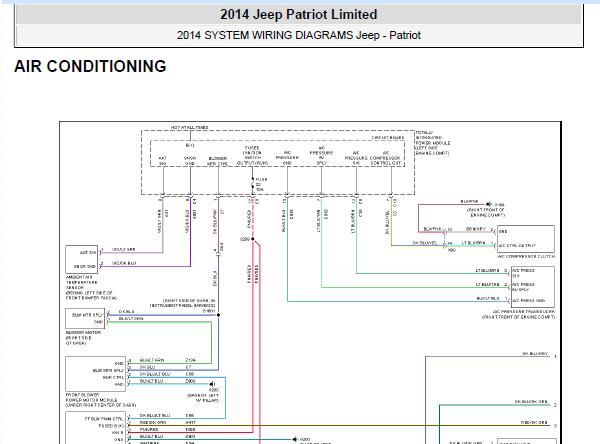600x444 pixels.
Task: Click the G104 ground symbol near engine compartment
Action: click(489, 205)
